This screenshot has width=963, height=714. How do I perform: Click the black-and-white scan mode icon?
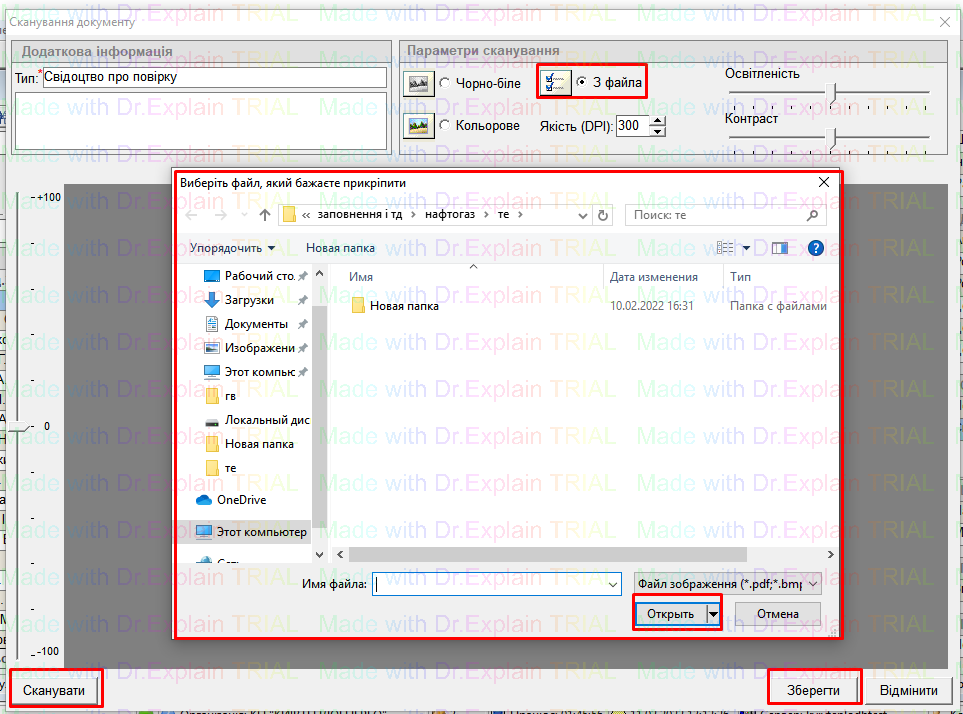[416, 84]
